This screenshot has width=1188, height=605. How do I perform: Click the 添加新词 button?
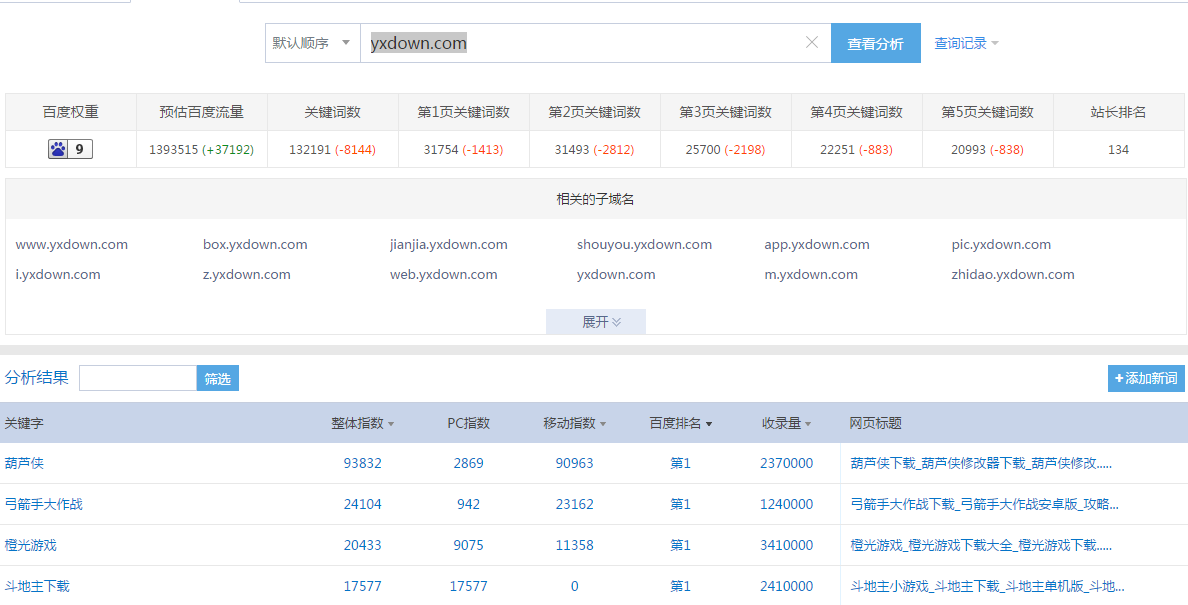coord(1146,379)
